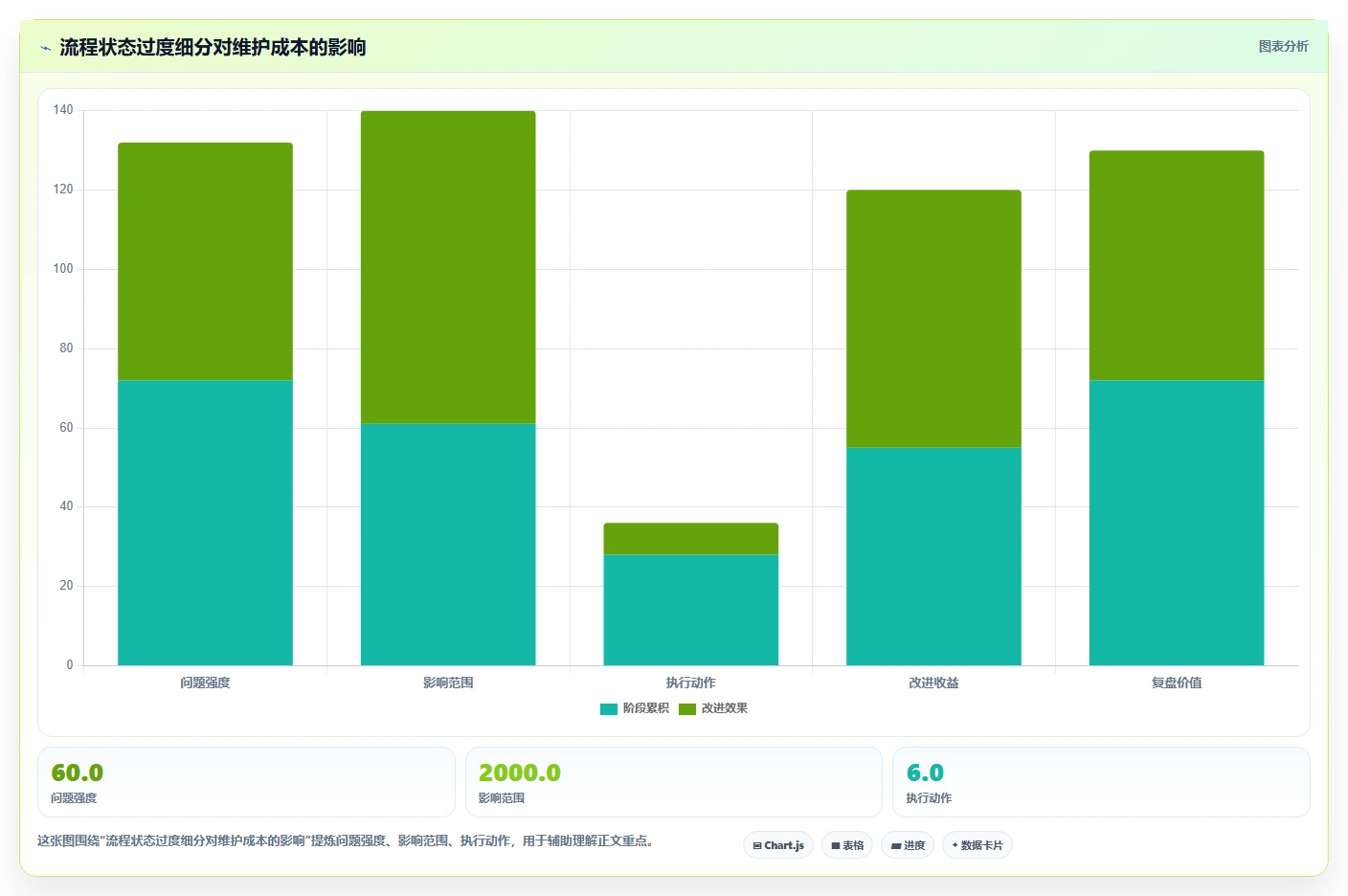Image resolution: width=1348 pixels, height=896 pixels.
Task: Click the teal segment of 执行动作 bar
Action: coord(690,610)
